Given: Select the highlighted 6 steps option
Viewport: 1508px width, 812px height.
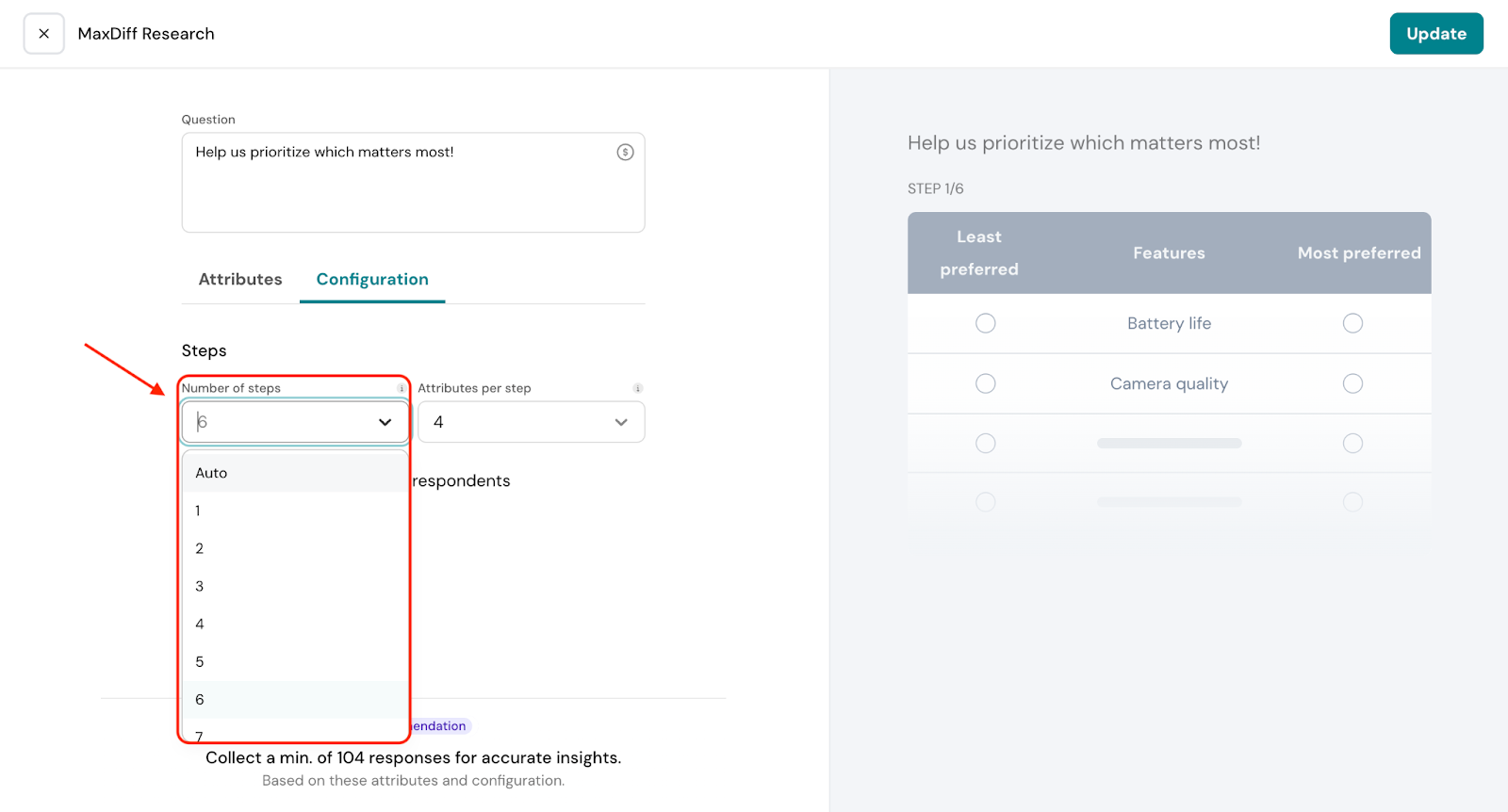Looking at the screenshot, I should pyautogui.click(x=200, y=699).
